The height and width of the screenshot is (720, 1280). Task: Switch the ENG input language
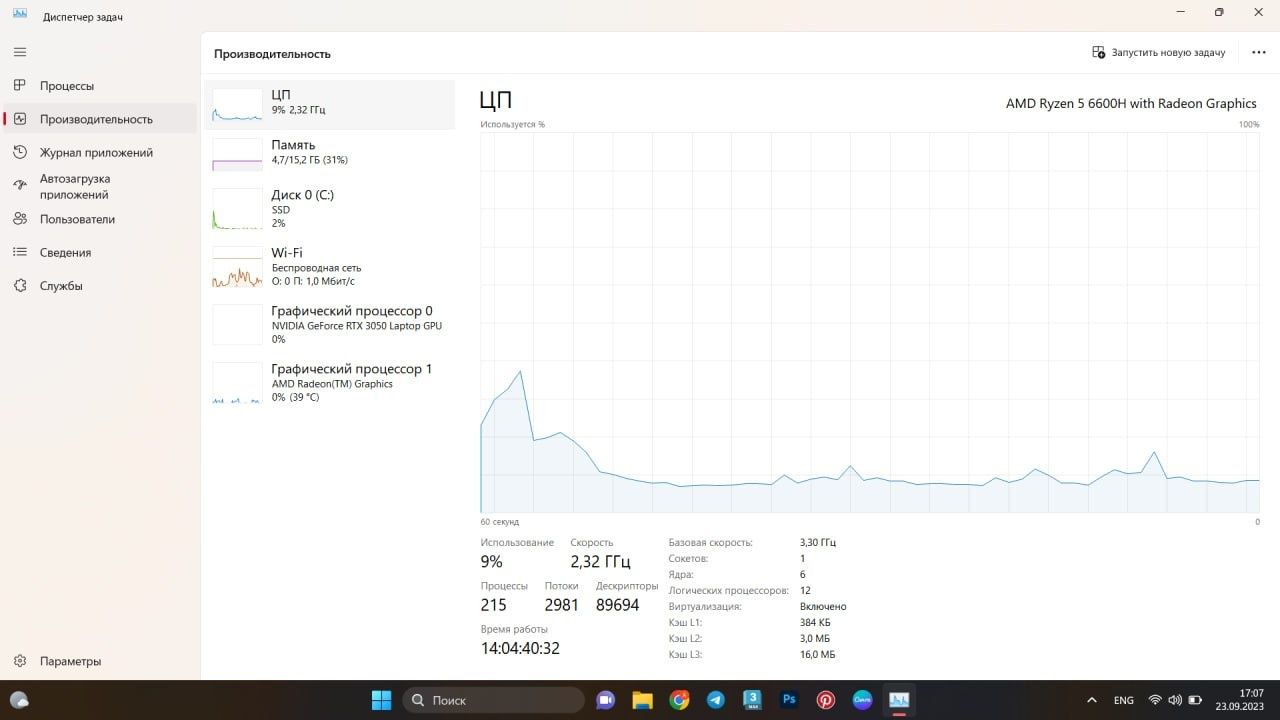(x=1123, y=700)
